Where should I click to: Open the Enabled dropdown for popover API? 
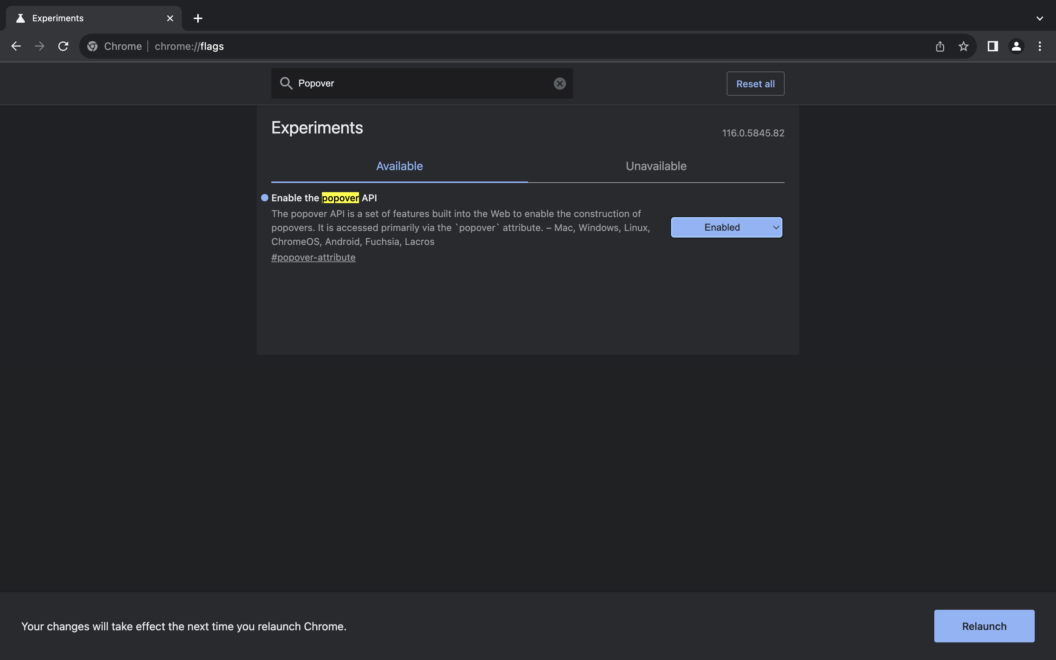coord(726,228)
